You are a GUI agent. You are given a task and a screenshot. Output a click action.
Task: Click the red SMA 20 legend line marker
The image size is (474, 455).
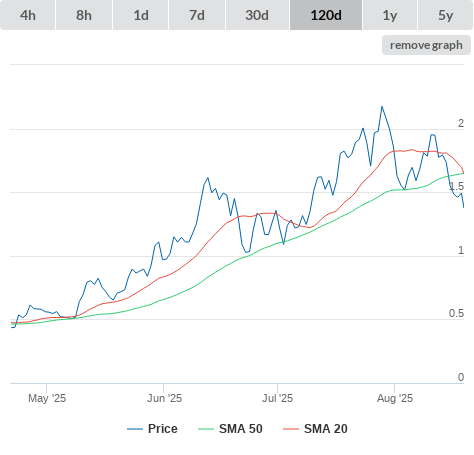291,429
